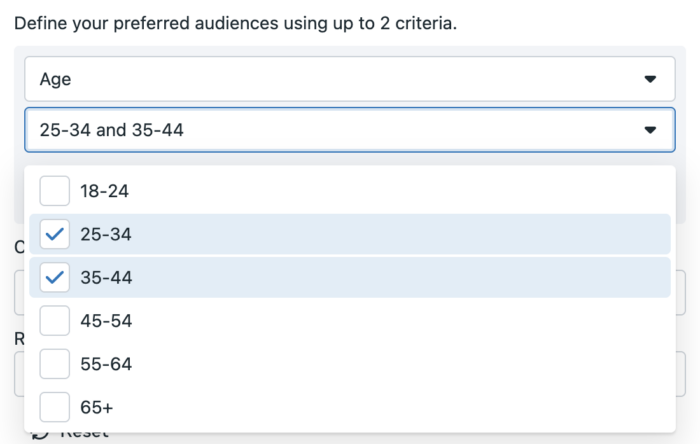Click the Reset circular arrow icon
The height and width of the screenshot is (444, 700).
click(x=40, y=436)
